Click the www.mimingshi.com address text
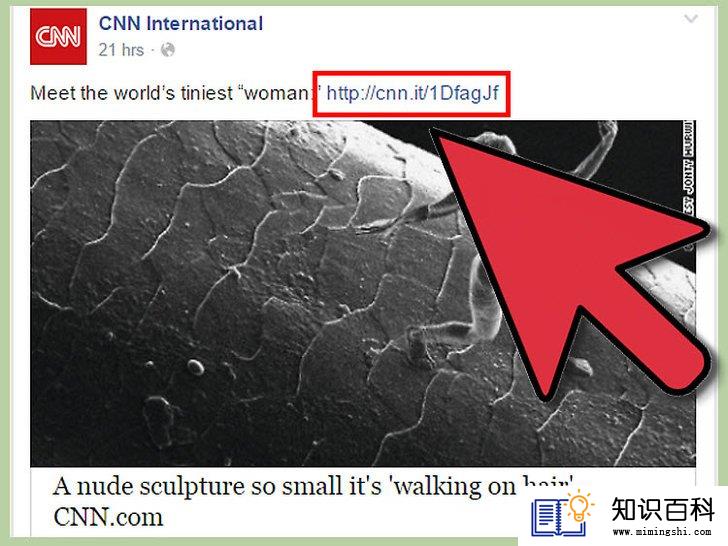 coord(662,532)
